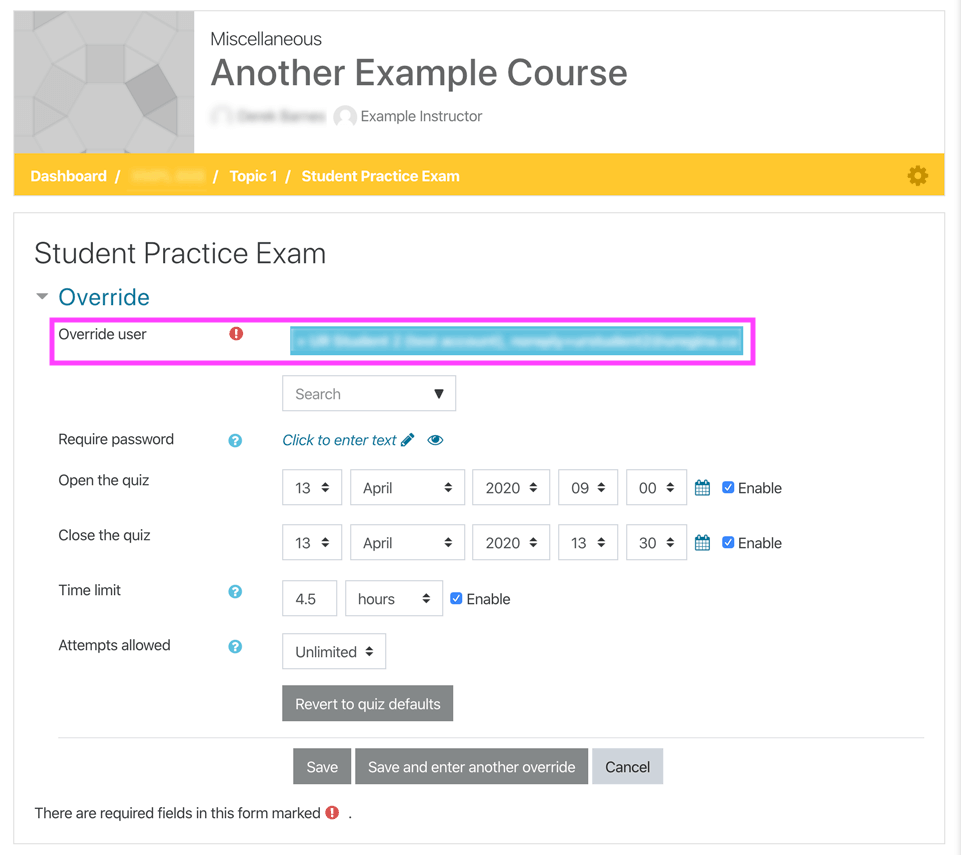961x855 pixels.
Task: Open Topic 1 from the breadcrumb
Action: coord(253,175)
